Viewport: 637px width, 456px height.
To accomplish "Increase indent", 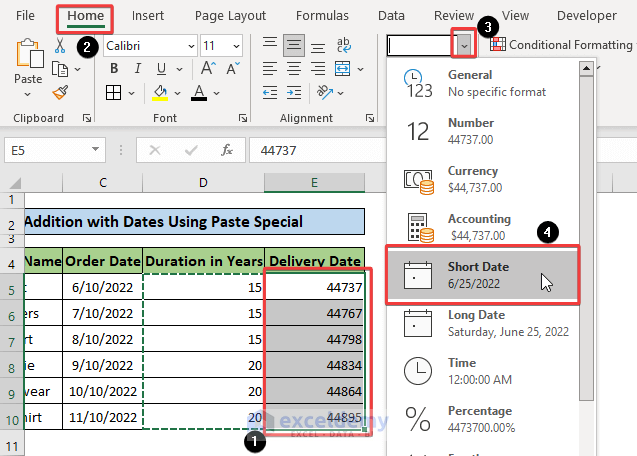I will (294, 93).
